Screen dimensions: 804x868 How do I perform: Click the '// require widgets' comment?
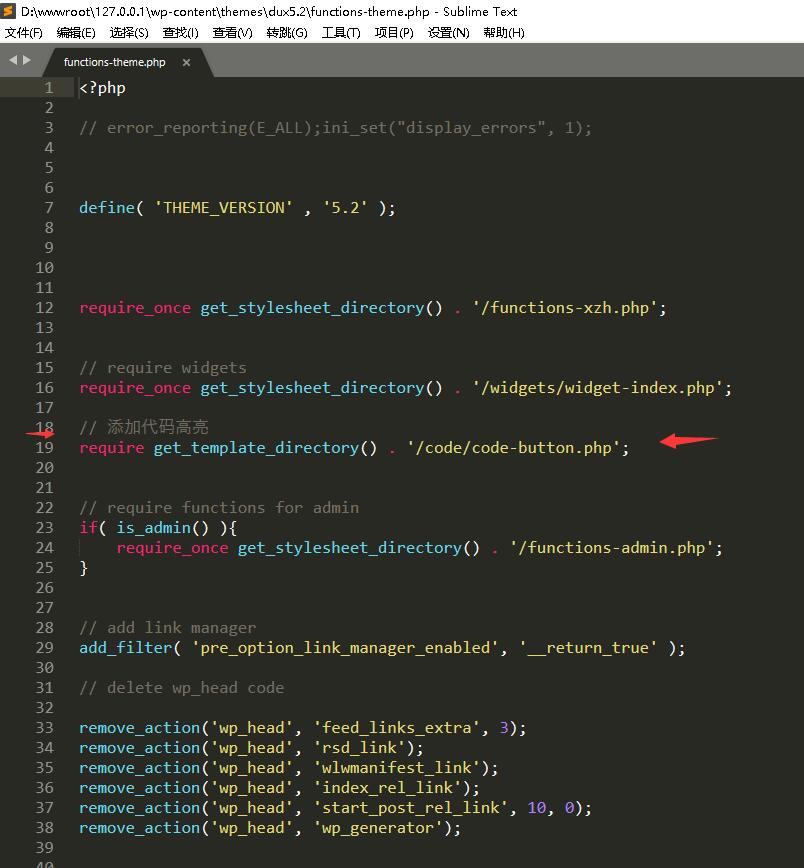(x=163, y=368)
